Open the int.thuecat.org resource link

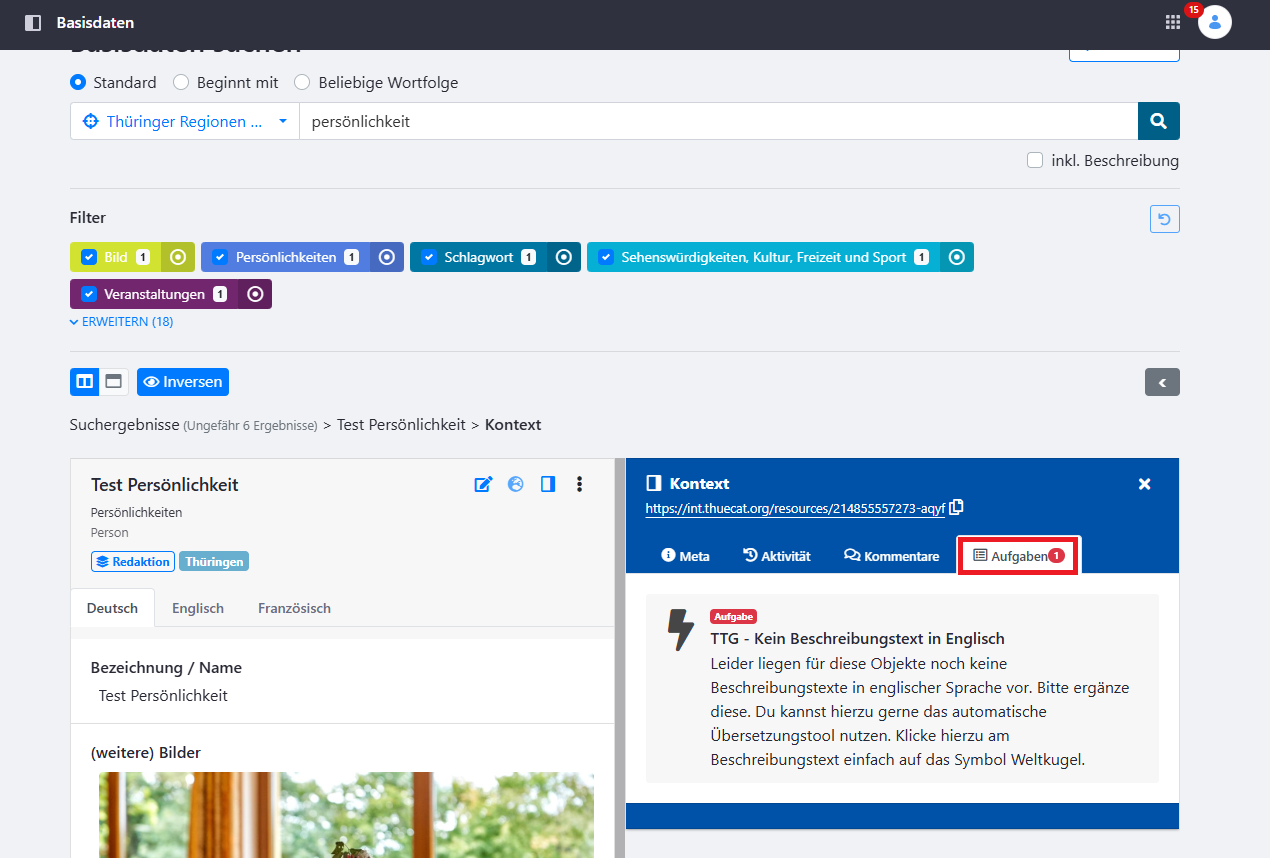tap(795, 508)
